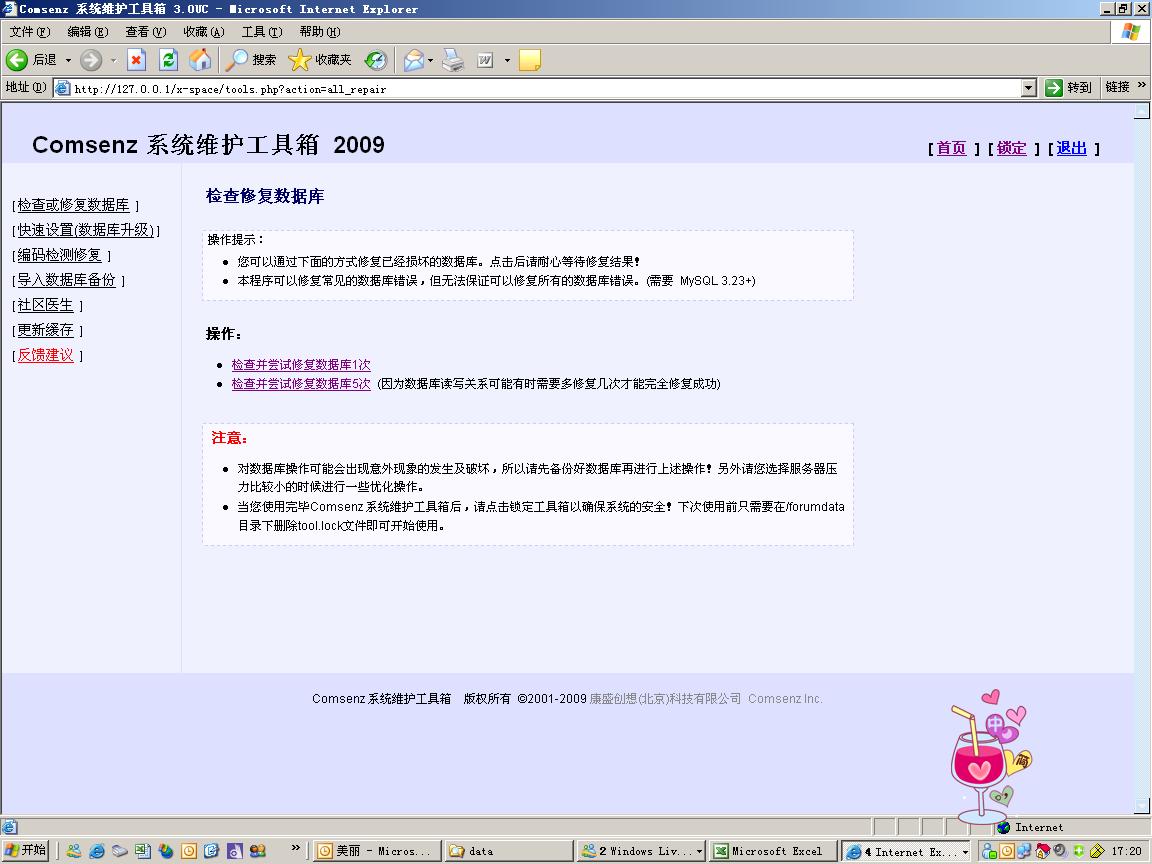Open the 编辑(E) menu
Image resolution: width=1152 pixels, height=864 pixels.
pyautogui.click(x=87, y=32)
